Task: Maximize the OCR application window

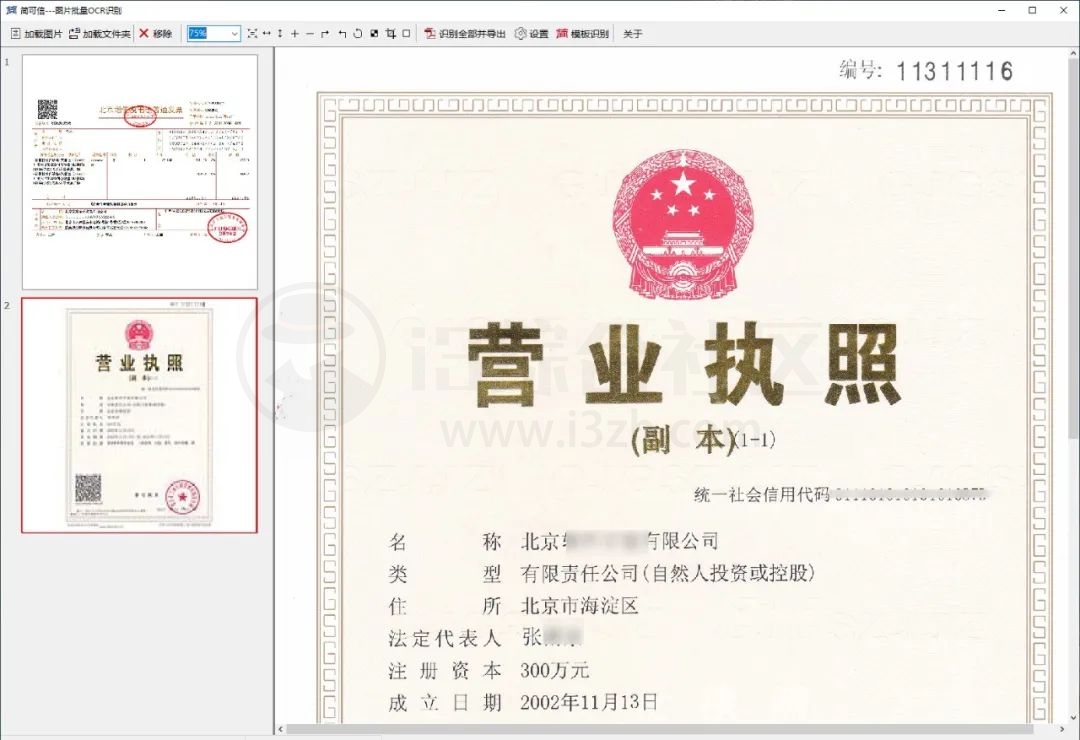Action: [1032, 10]
